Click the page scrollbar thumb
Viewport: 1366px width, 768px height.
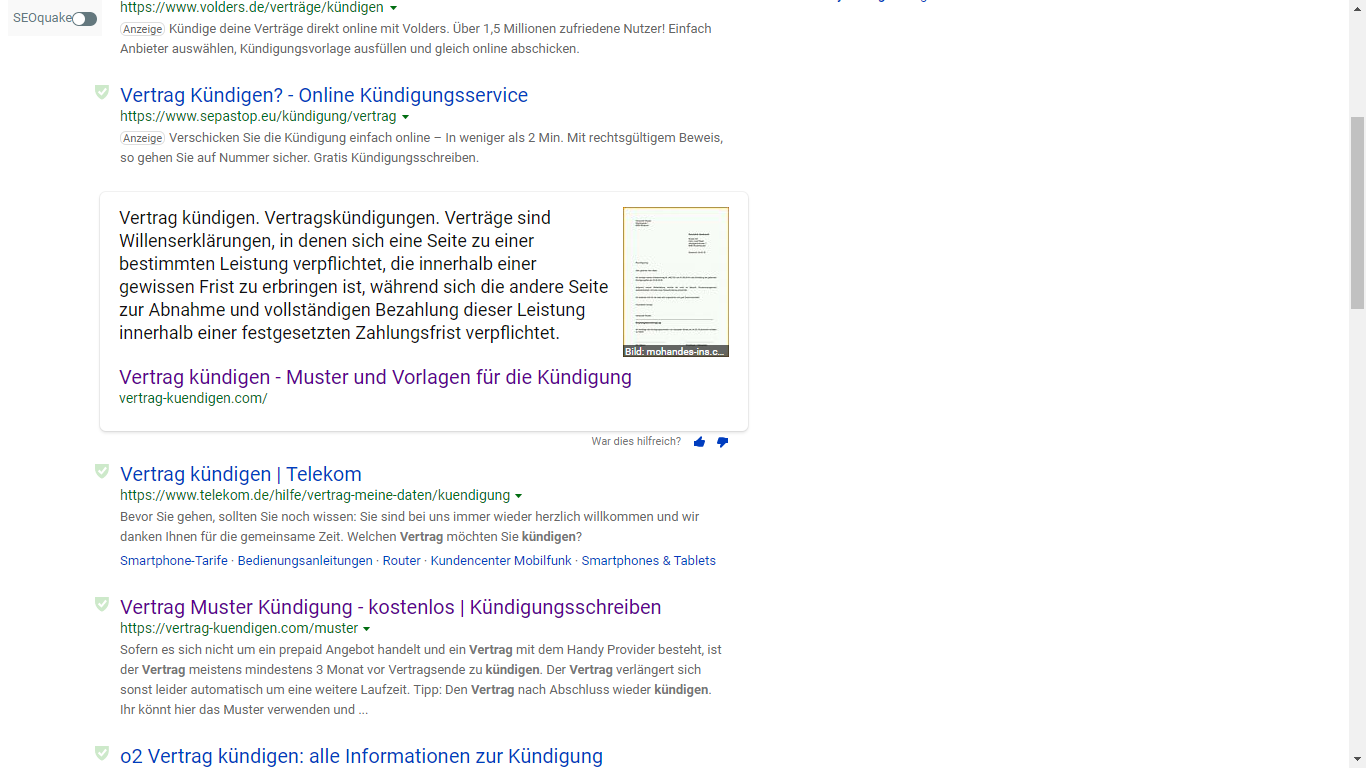[1357, 213]
